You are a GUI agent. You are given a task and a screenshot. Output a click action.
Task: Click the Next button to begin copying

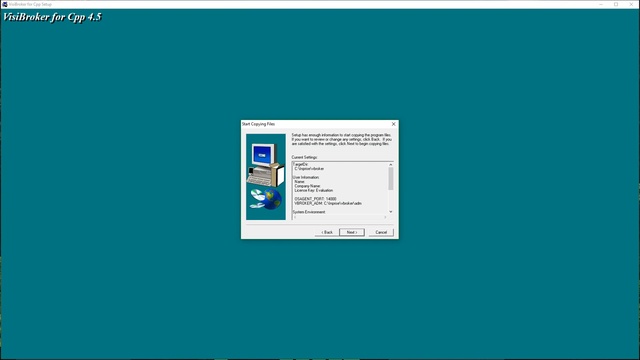pos(351,232)
